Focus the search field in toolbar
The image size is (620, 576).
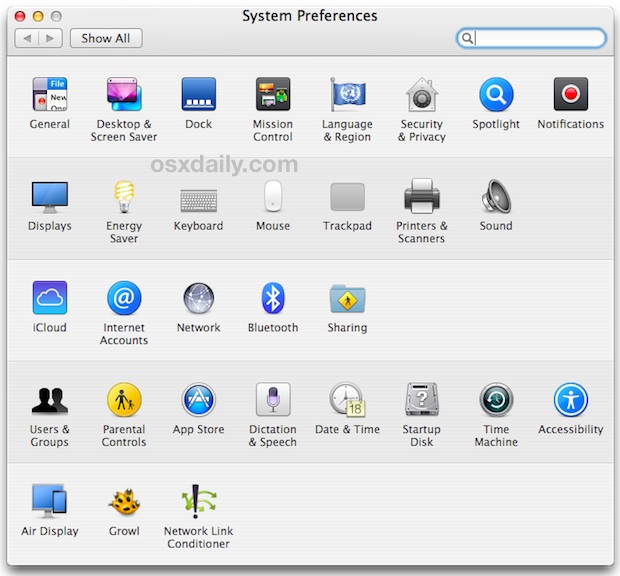531,38
